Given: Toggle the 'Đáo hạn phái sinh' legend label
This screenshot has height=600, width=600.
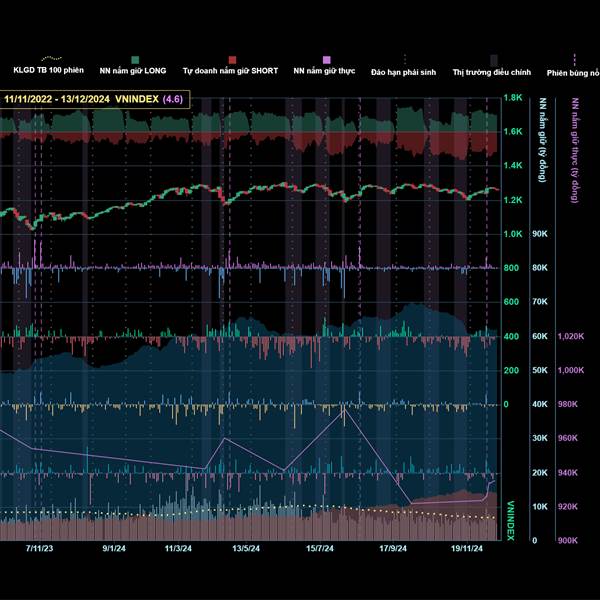Looking at the screenshot, I should click(403, 73).
